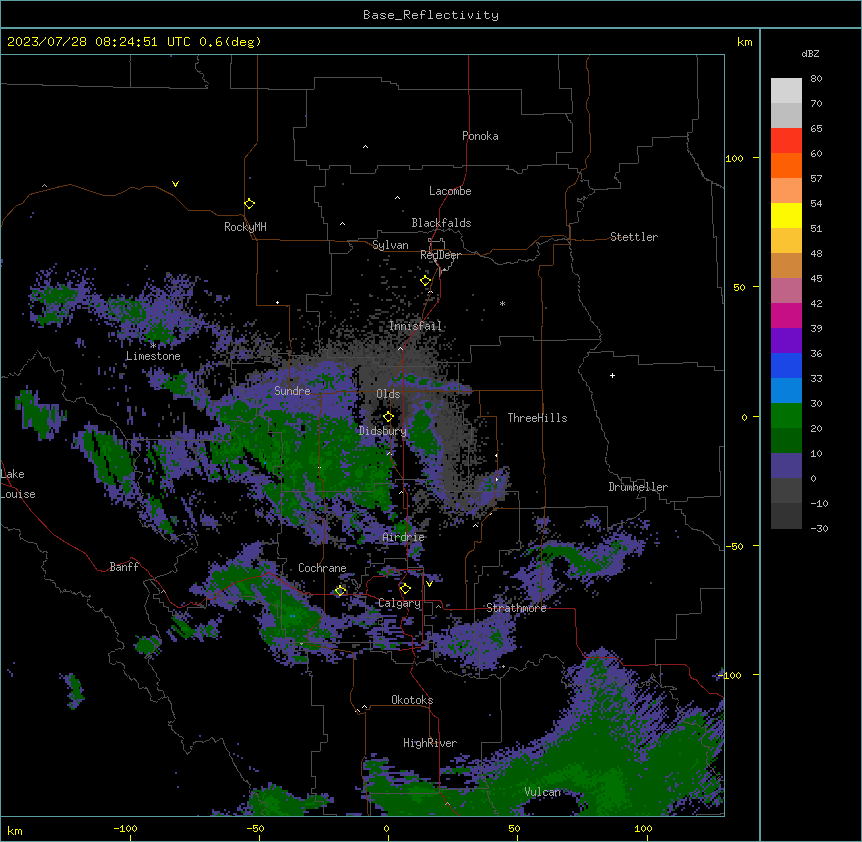
Task: Pick the bright green 20-30 dBZ legend swatch
Action: pyautogui.click(x=786, y=416)
